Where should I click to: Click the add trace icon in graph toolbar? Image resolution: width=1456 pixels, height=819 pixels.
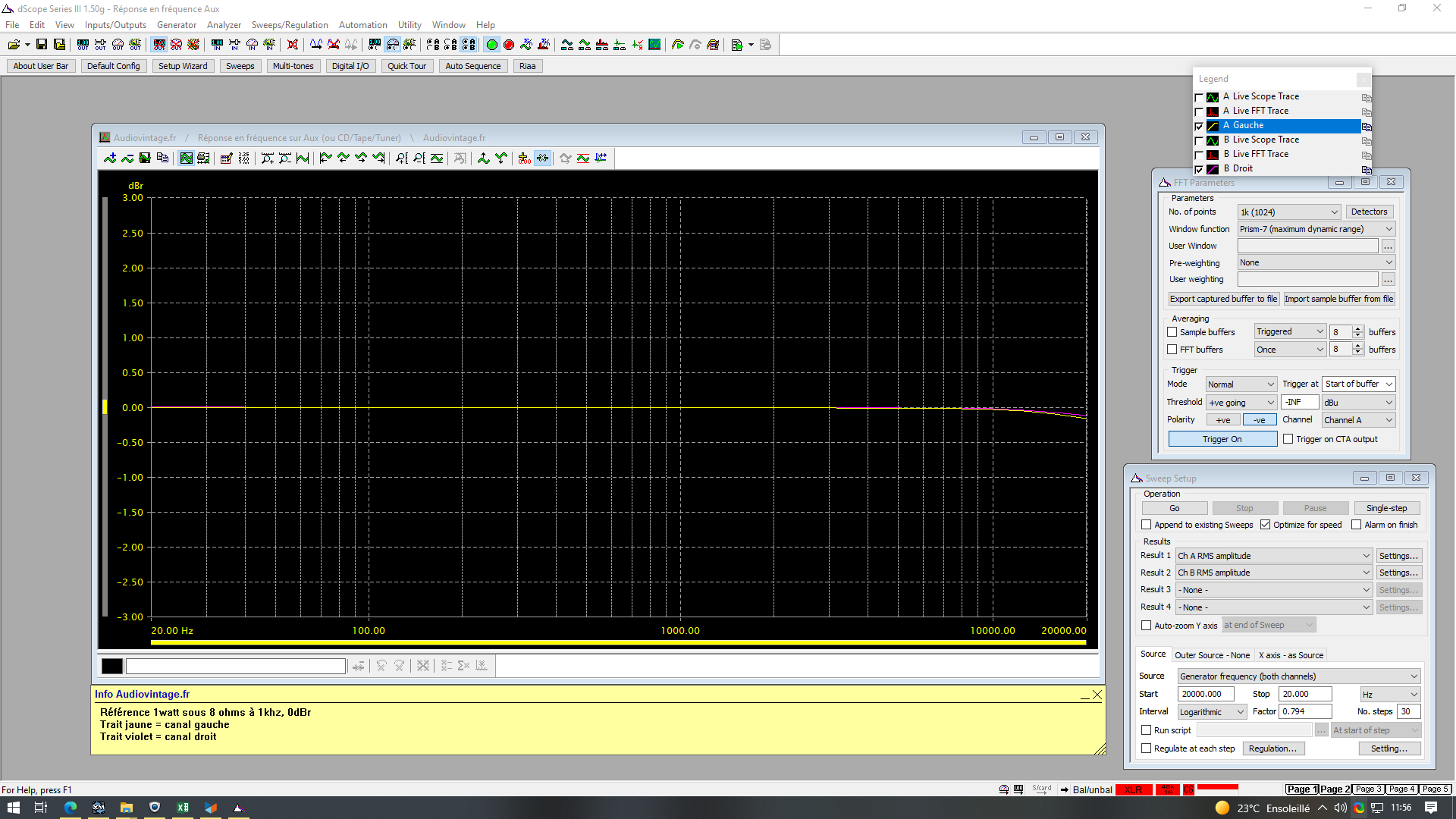pyautogui.click(x=110, y=158)
